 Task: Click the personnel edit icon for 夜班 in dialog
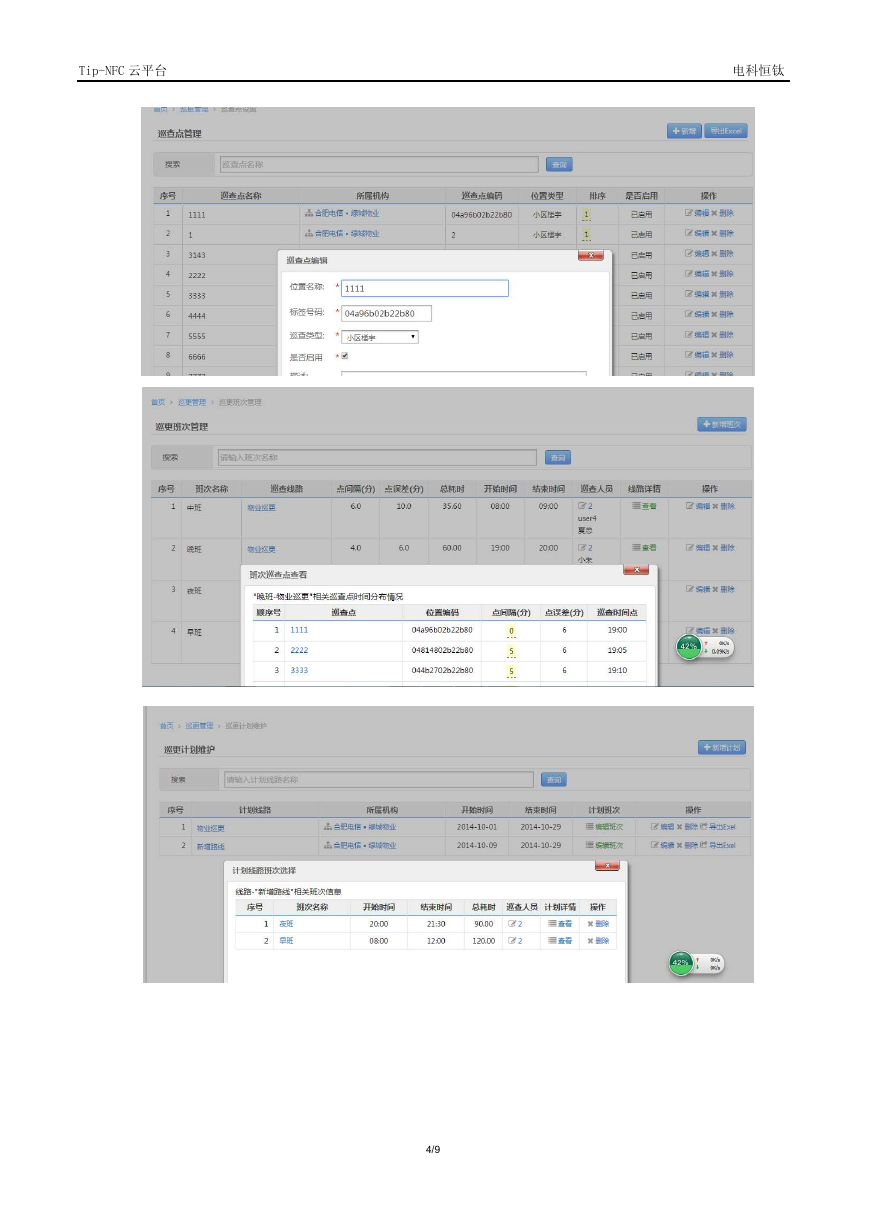tap(512, 923)
